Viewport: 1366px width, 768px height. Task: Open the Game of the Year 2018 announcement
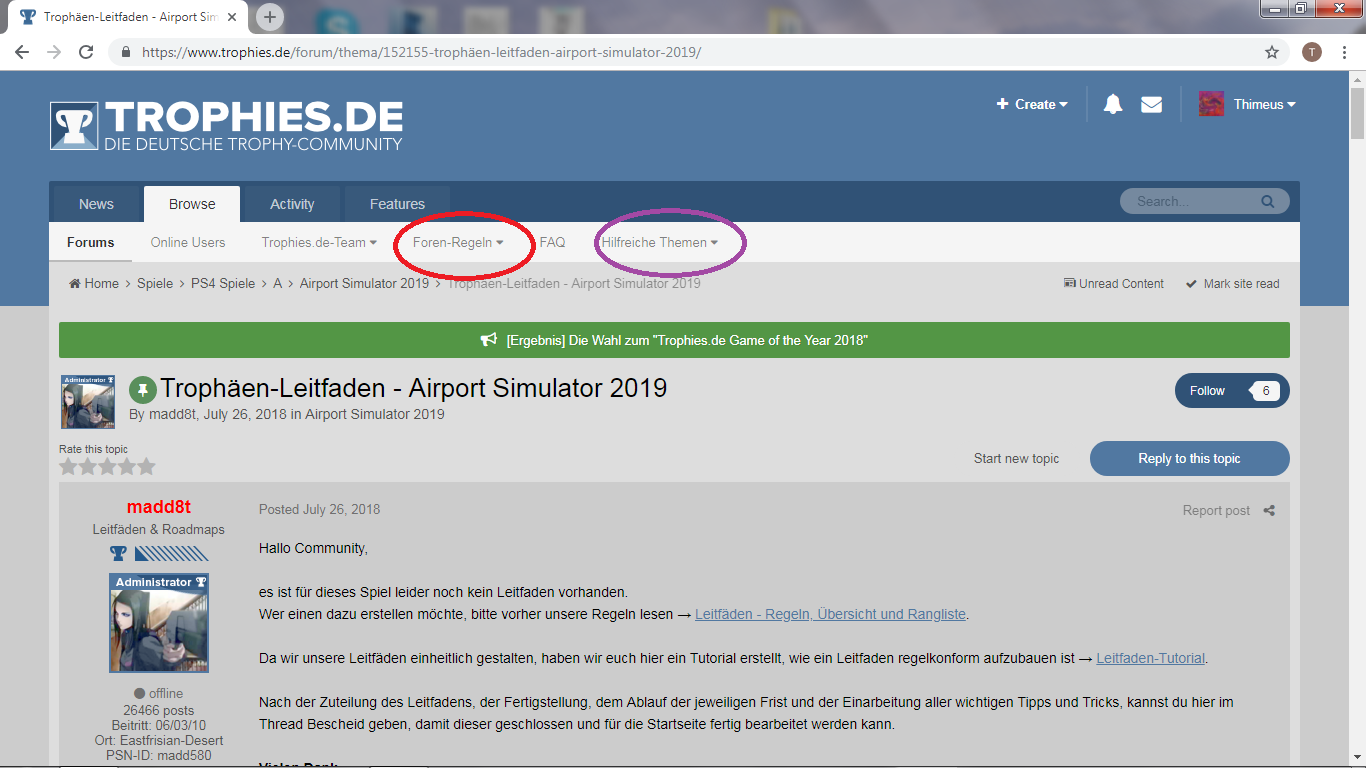point(687,340)
